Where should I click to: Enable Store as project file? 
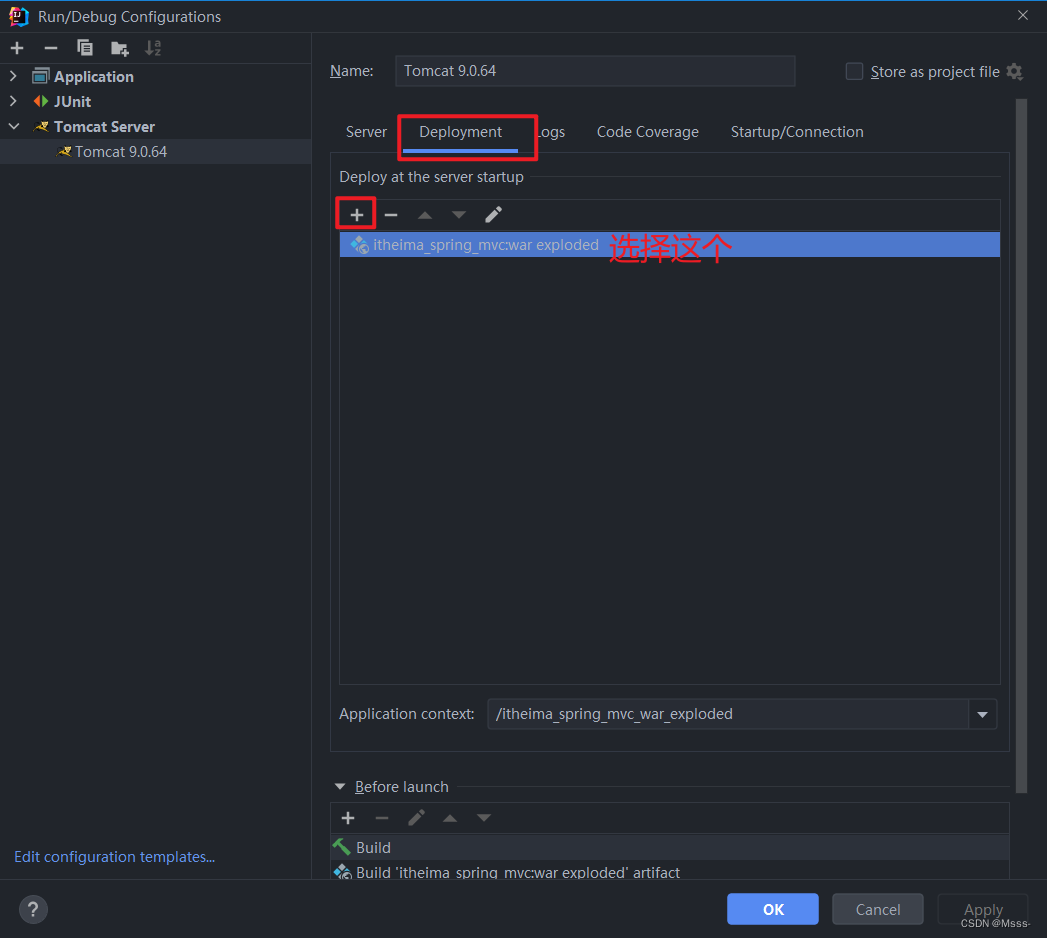(854, 71)
